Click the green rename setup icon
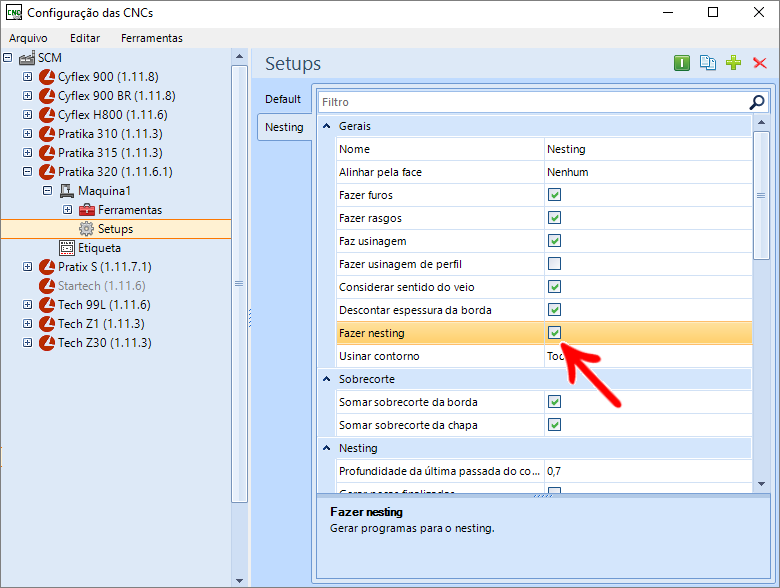 682,63
